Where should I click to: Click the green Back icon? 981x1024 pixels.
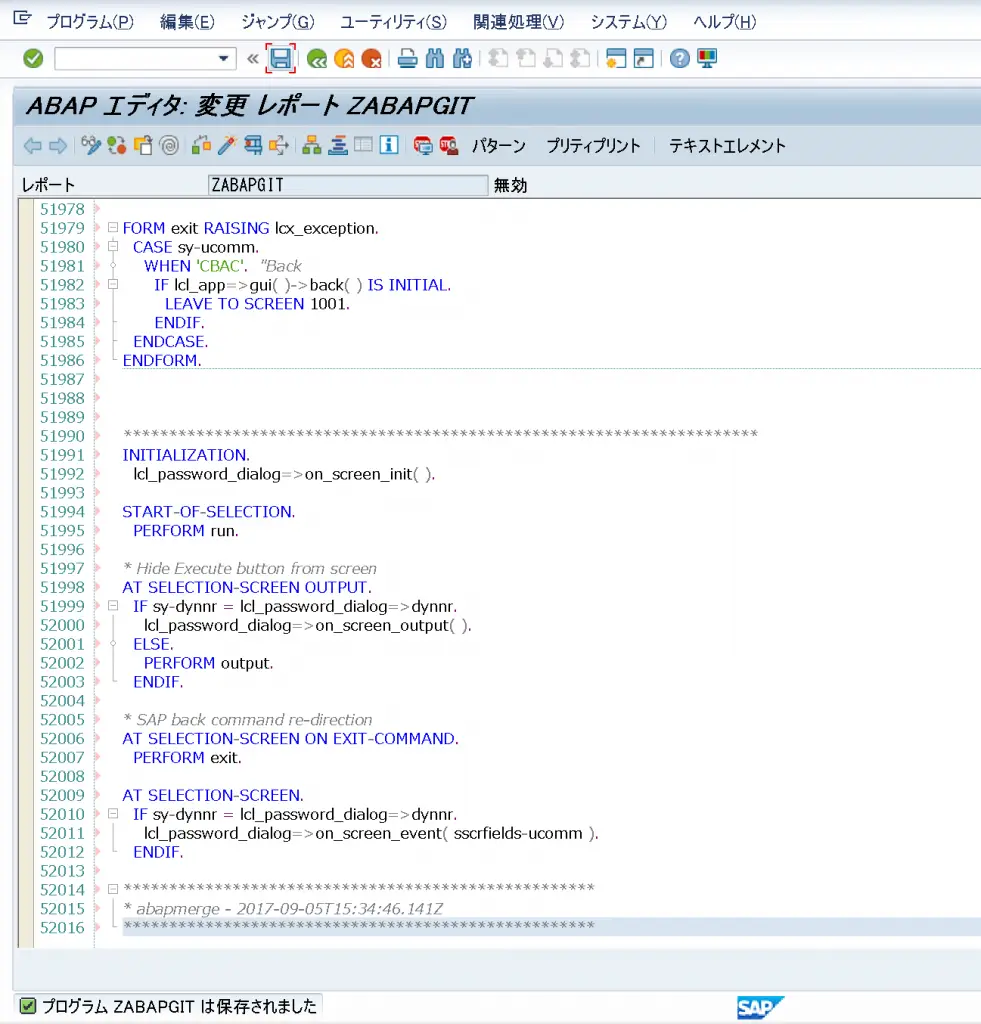(317, 59)
